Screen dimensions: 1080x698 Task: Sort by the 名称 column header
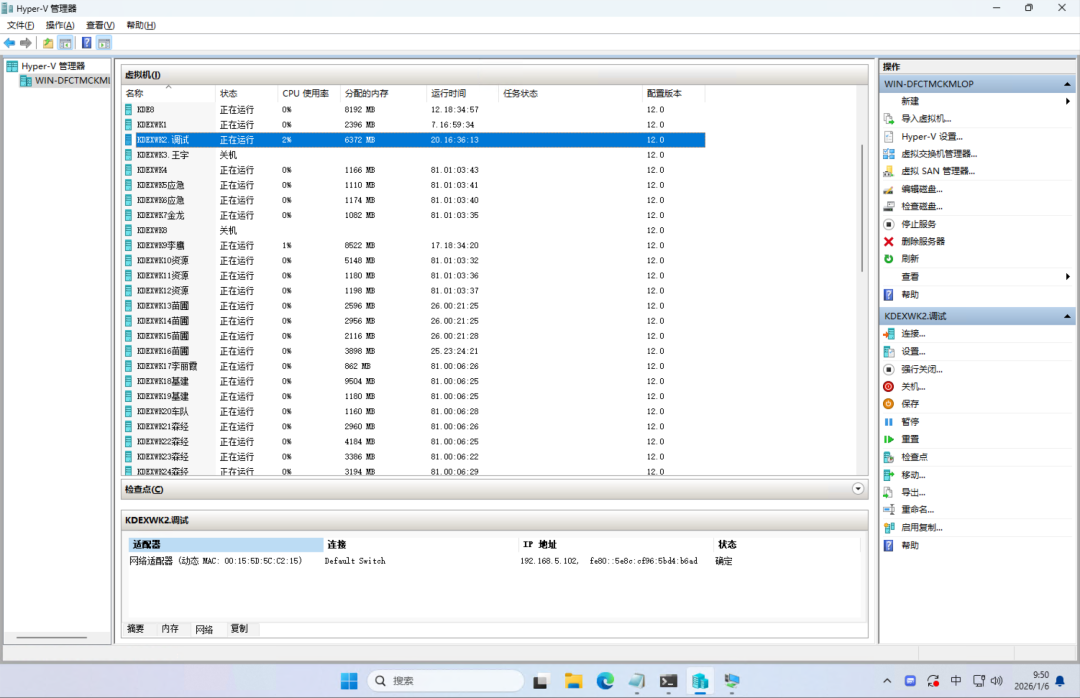[169, 93]
